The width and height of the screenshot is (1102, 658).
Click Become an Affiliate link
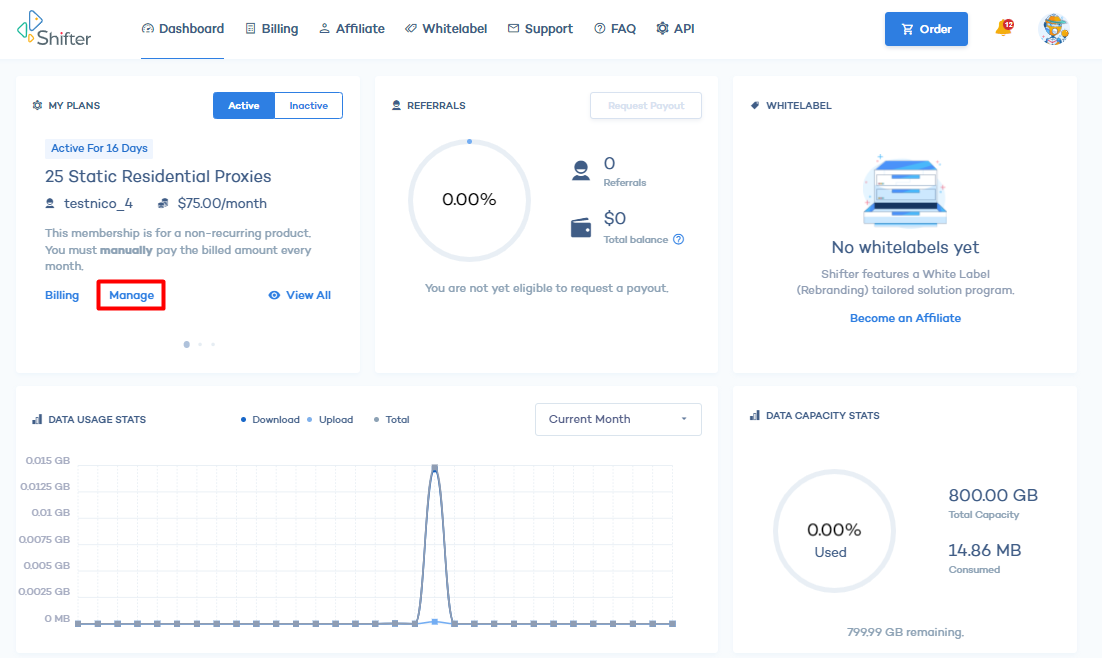click(x=905, y=318)
